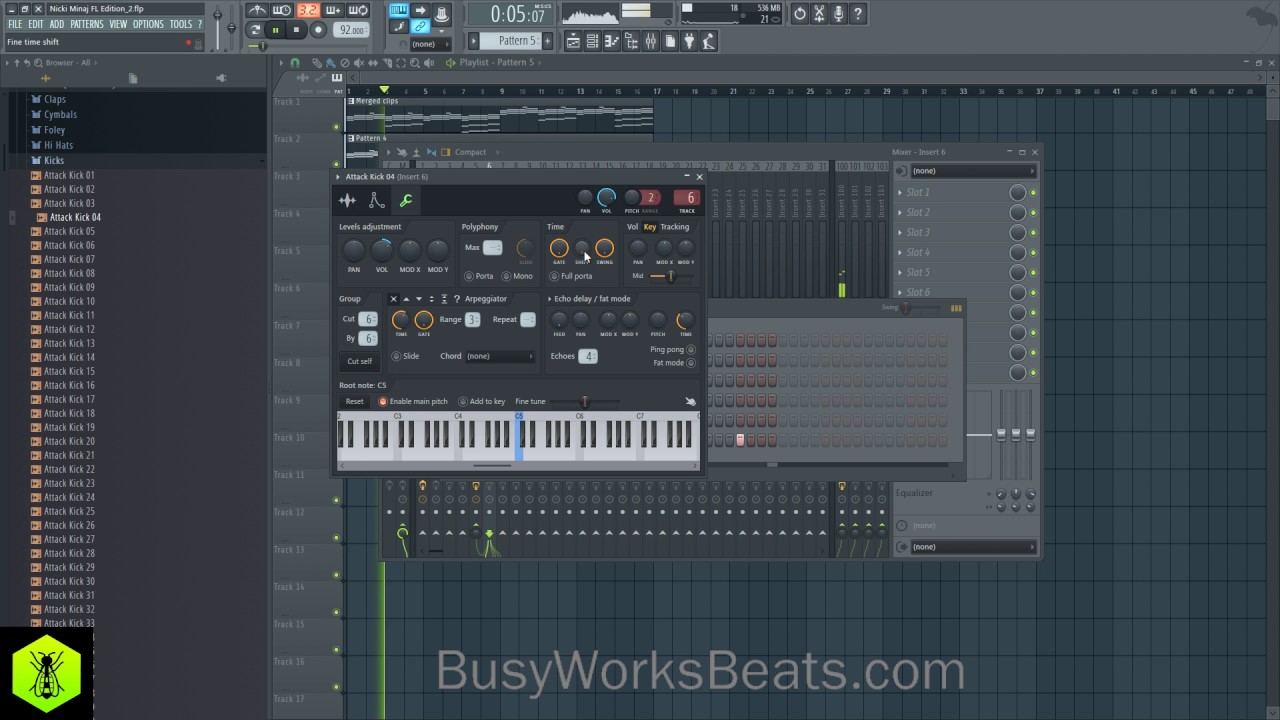Image resolution: width=1280 pixels, height=720 pixels.
Task: Click the microphone one-click recording icon
Action: (838, 14)
